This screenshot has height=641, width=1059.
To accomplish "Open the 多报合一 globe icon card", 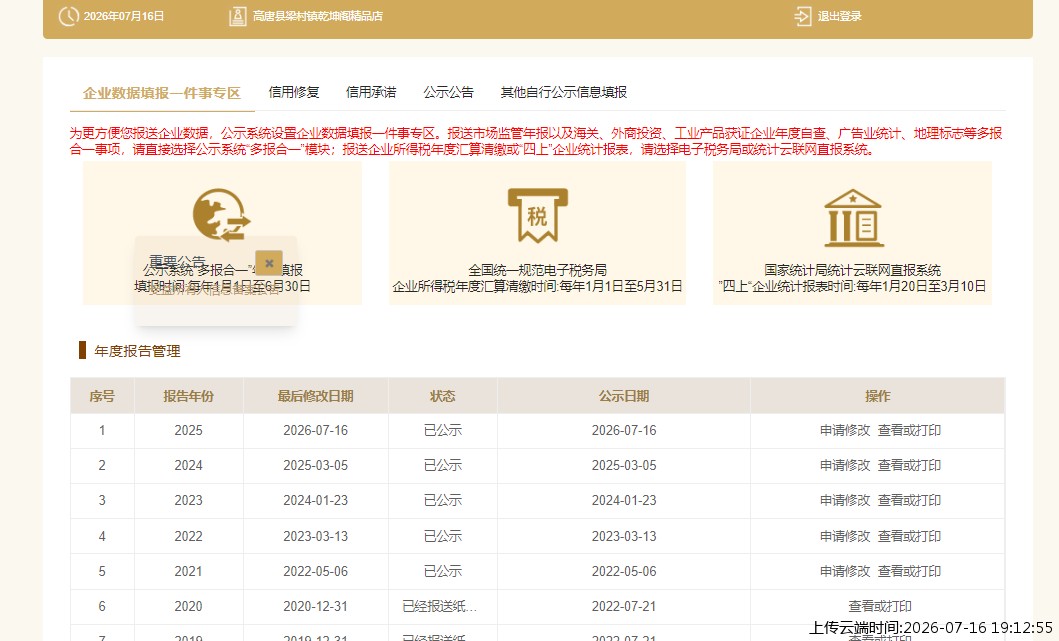I will (222, 214).
